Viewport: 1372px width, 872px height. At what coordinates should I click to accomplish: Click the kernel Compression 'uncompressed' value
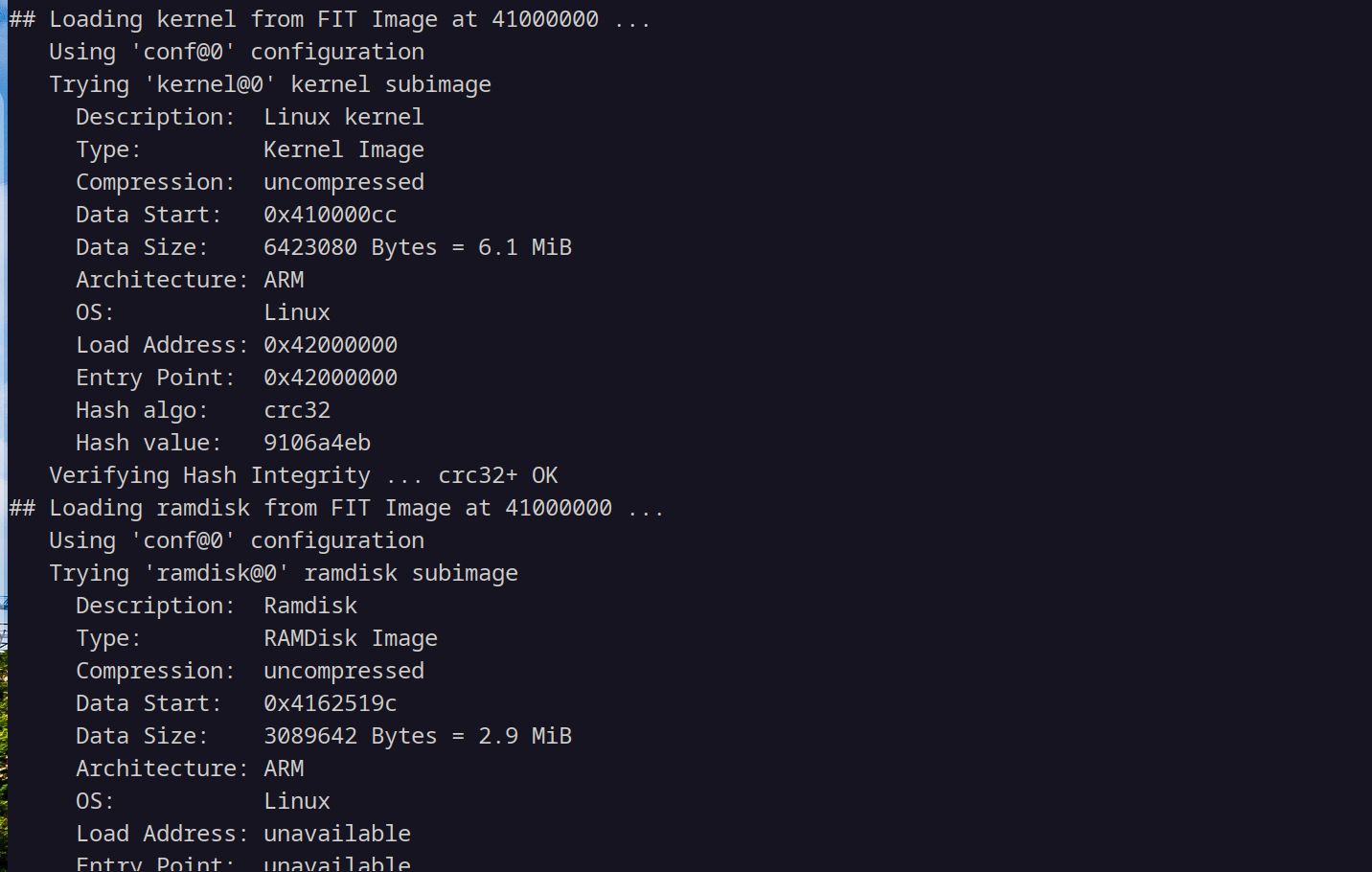[x=344, y=182]
